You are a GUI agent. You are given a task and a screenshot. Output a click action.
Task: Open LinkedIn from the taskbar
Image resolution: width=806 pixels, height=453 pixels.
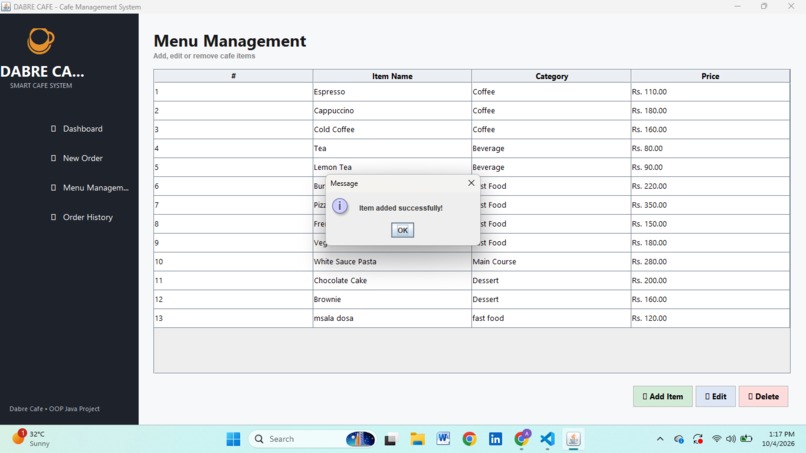coord(495,439)
